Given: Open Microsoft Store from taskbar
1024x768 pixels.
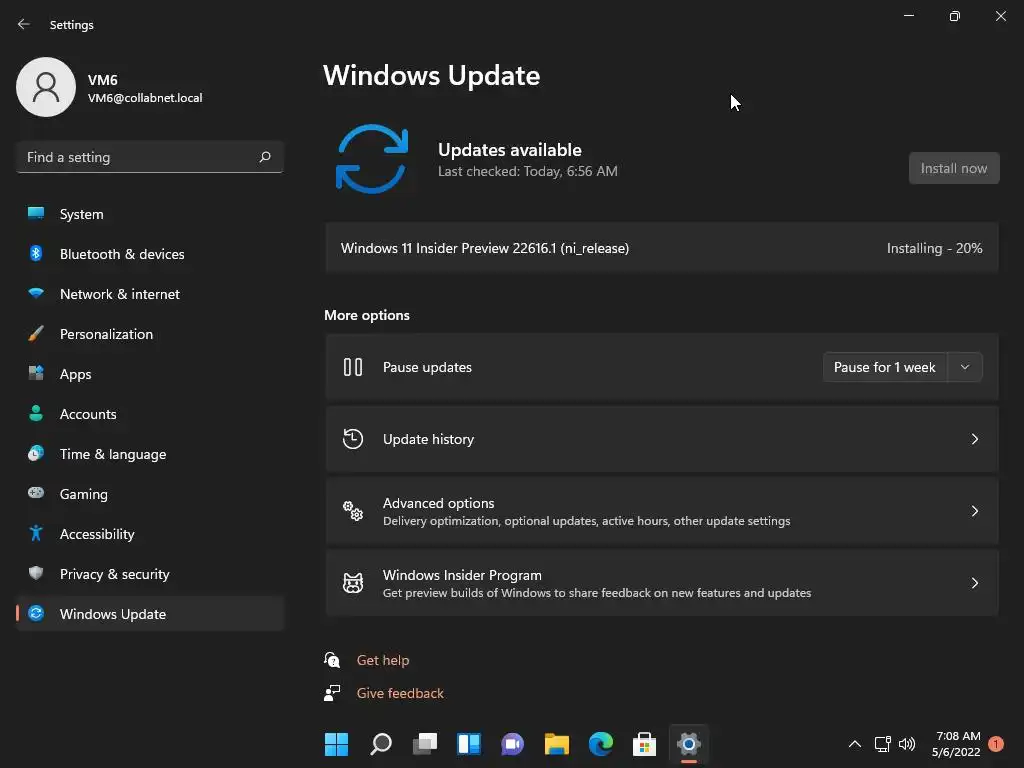Looking at the screenshot, I should click(x=645, y=744).
